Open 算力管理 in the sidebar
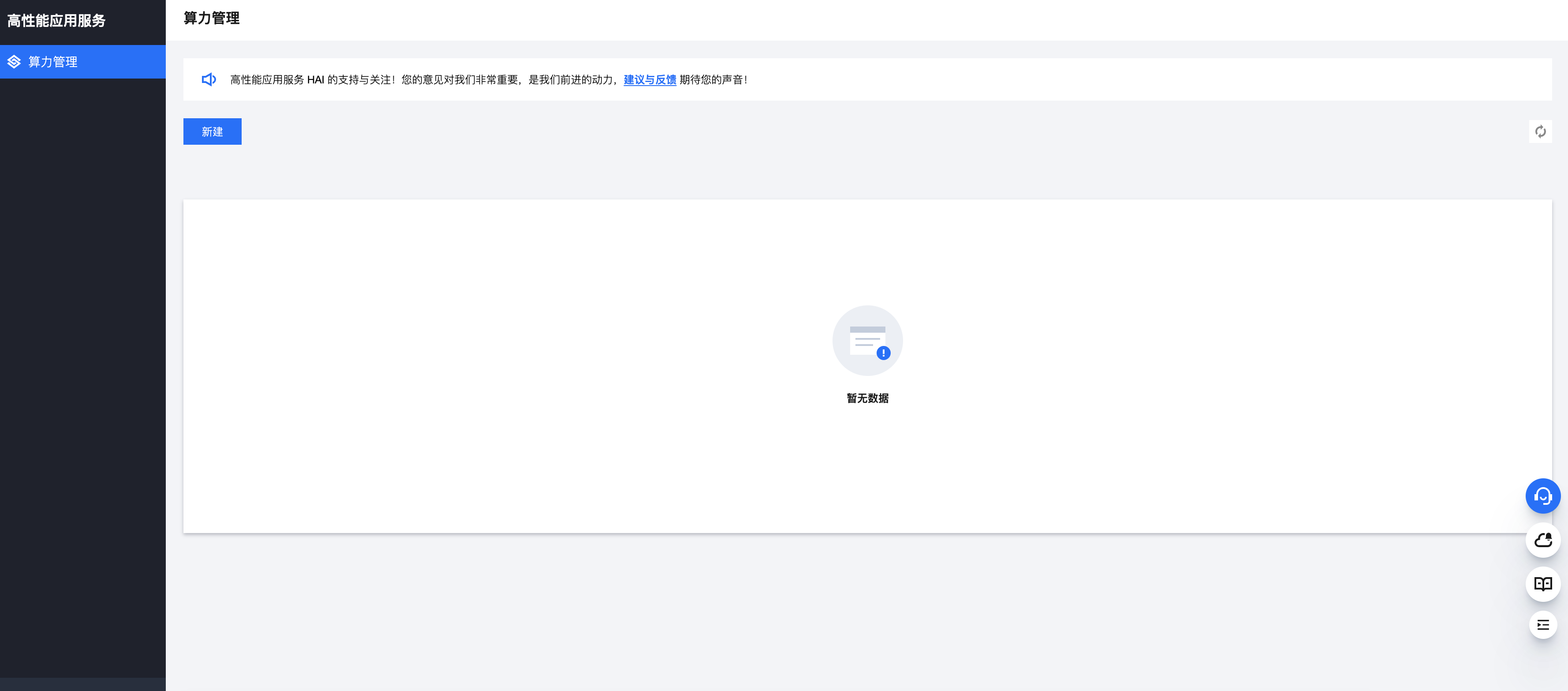 coord(83,61)
